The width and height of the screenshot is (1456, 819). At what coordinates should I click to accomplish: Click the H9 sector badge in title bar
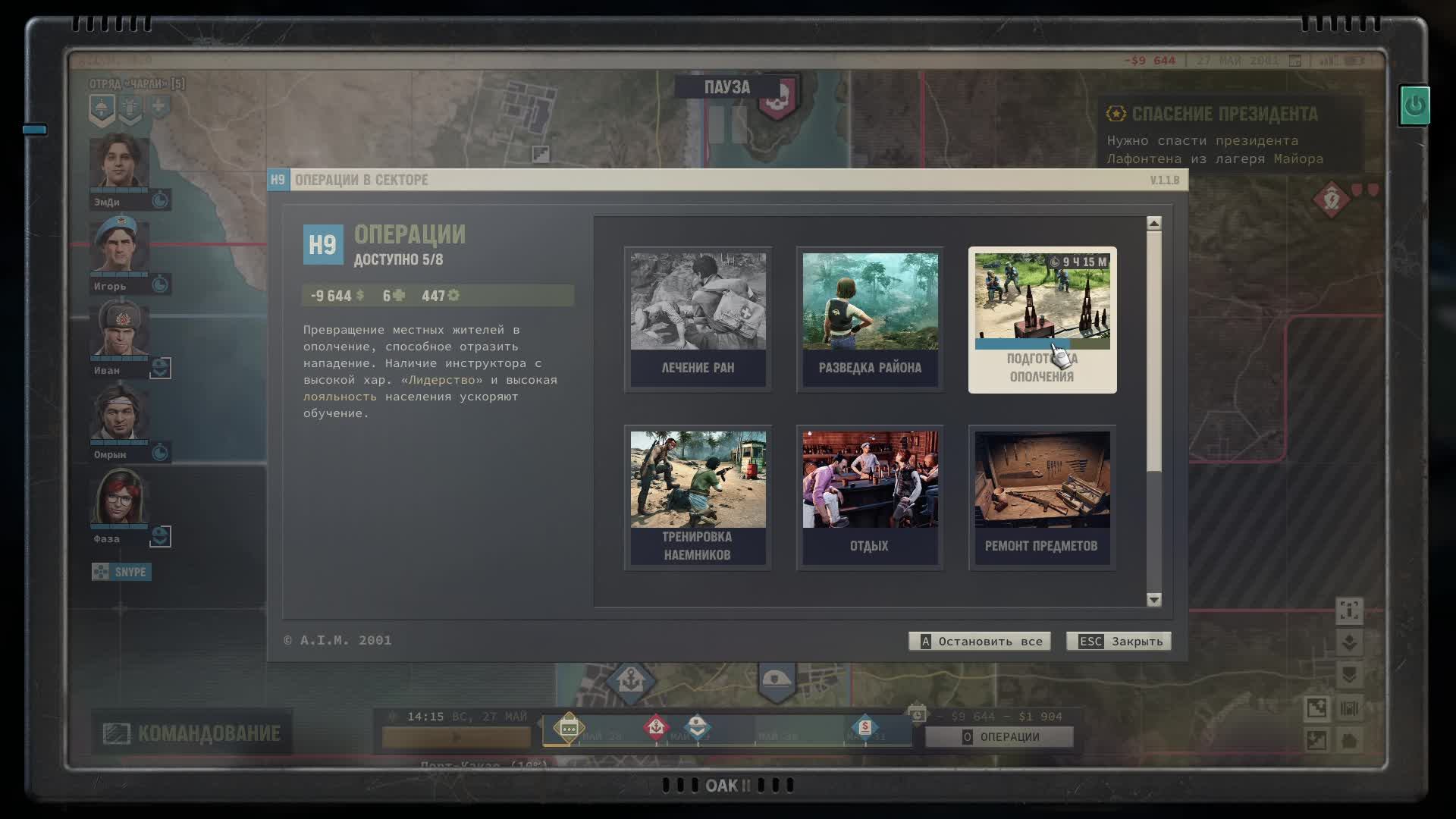click(278, 180)
